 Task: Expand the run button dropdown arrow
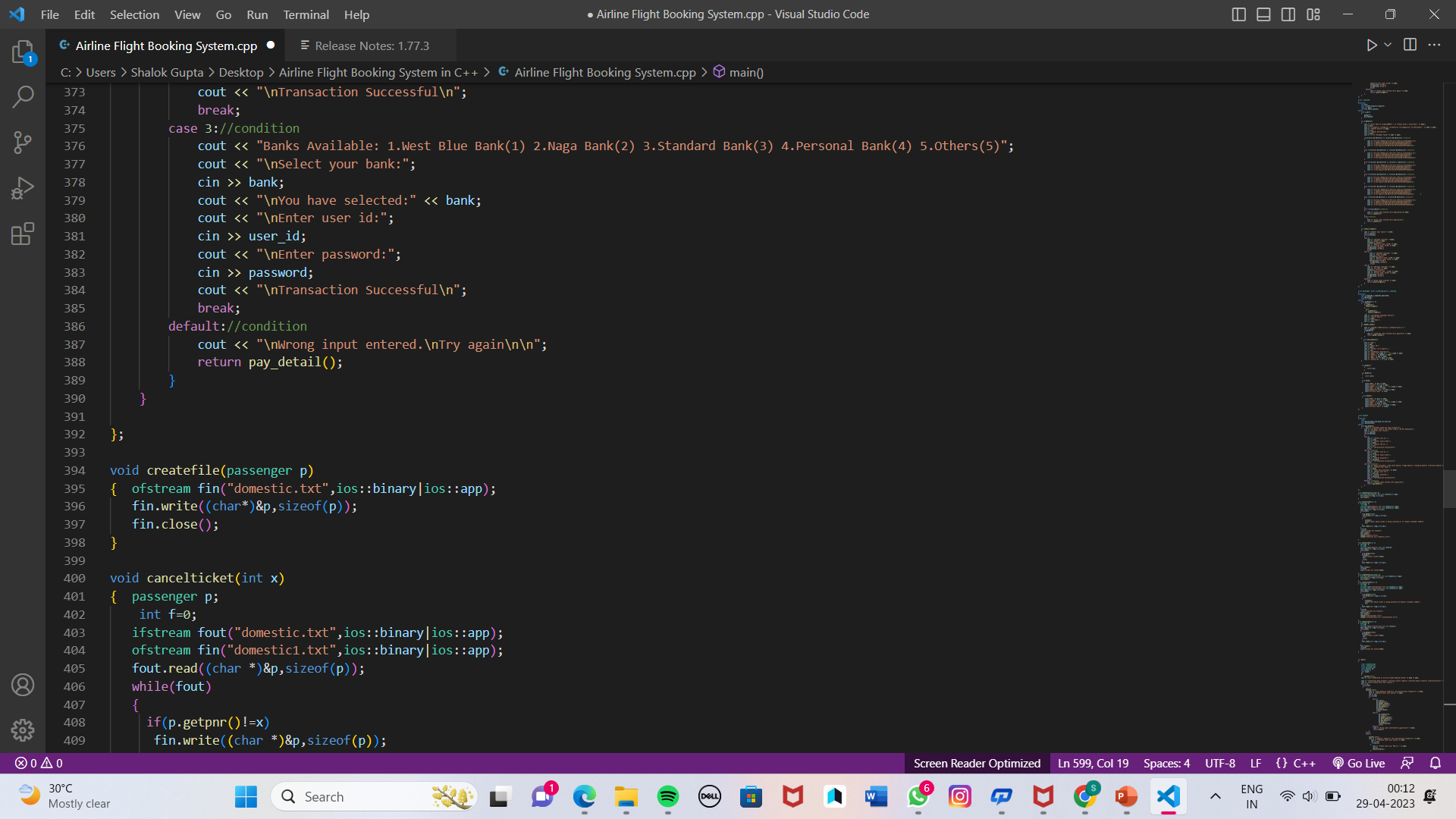(1388, 45)
